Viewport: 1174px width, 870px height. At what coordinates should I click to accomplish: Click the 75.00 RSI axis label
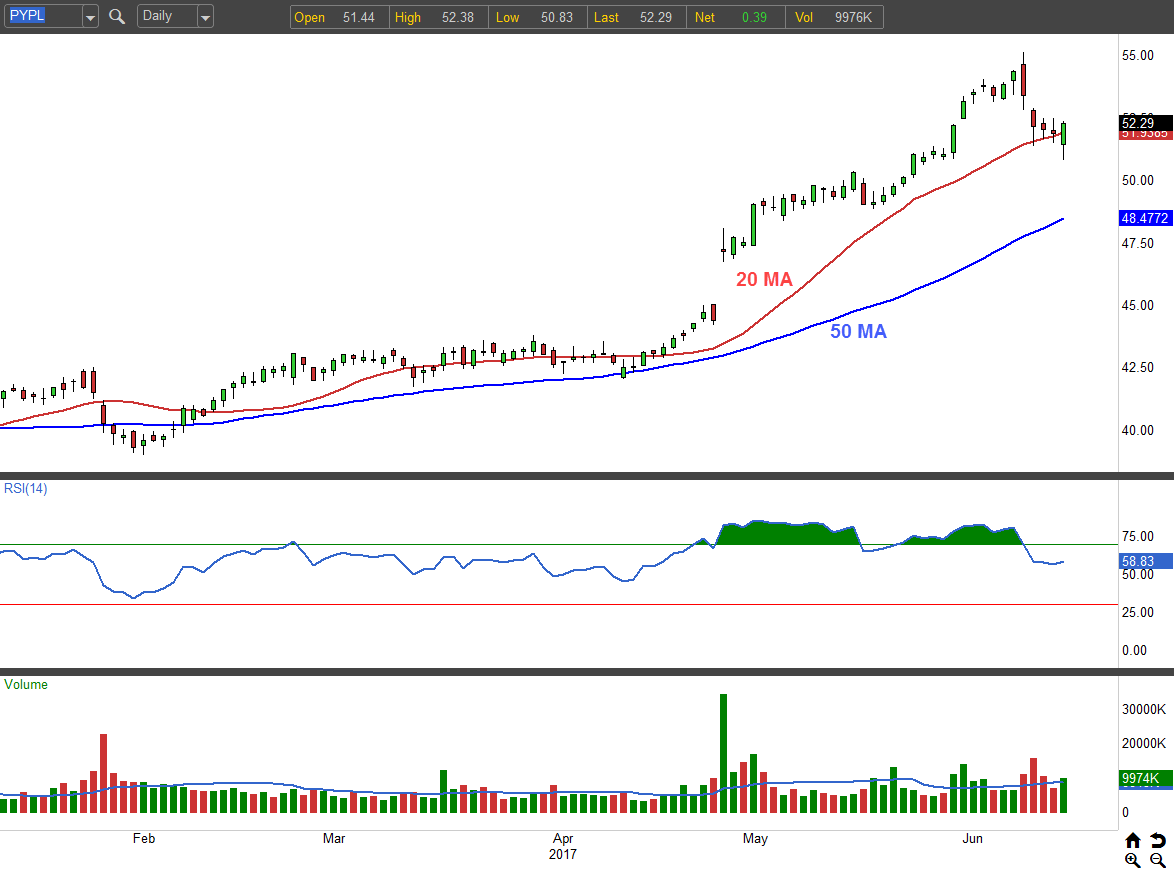1137,536
